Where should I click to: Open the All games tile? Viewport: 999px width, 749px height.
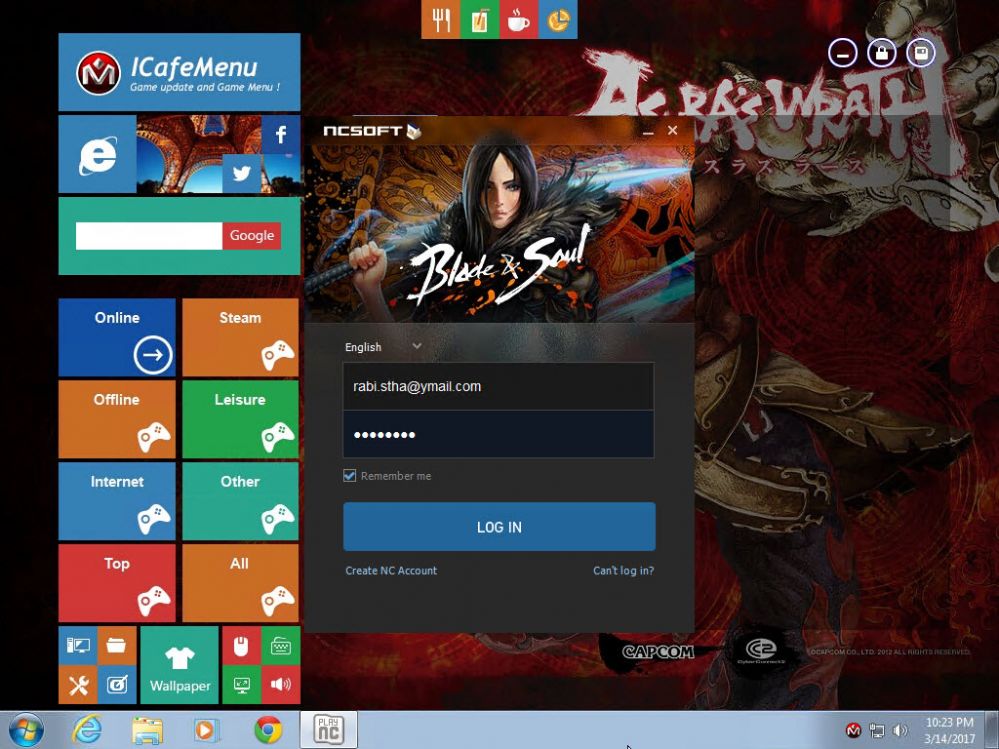[240, 583]
